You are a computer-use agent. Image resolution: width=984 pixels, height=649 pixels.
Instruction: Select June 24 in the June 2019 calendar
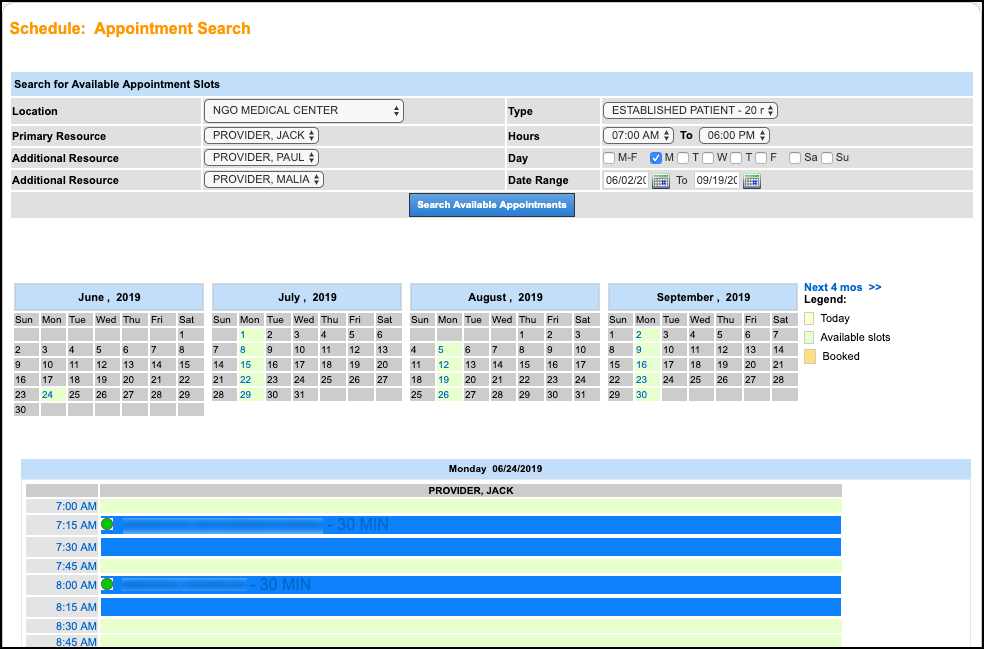(47, 395)
